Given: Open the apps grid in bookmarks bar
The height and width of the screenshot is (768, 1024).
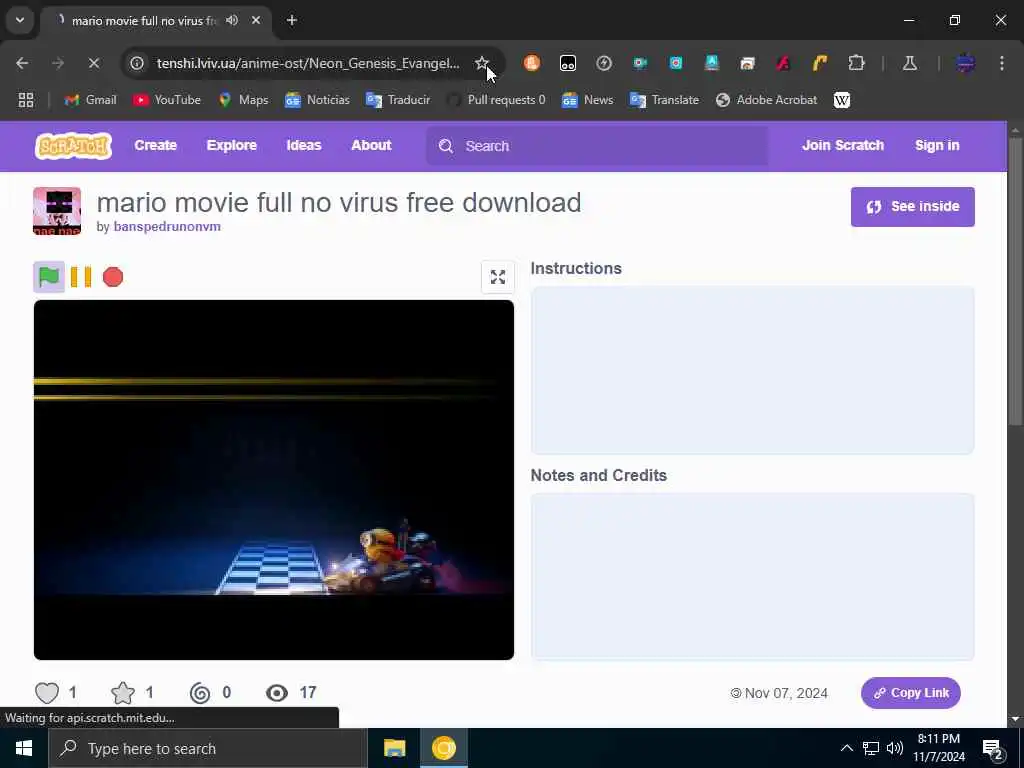Looking at the screenshot, I should (x=26, y=100).
